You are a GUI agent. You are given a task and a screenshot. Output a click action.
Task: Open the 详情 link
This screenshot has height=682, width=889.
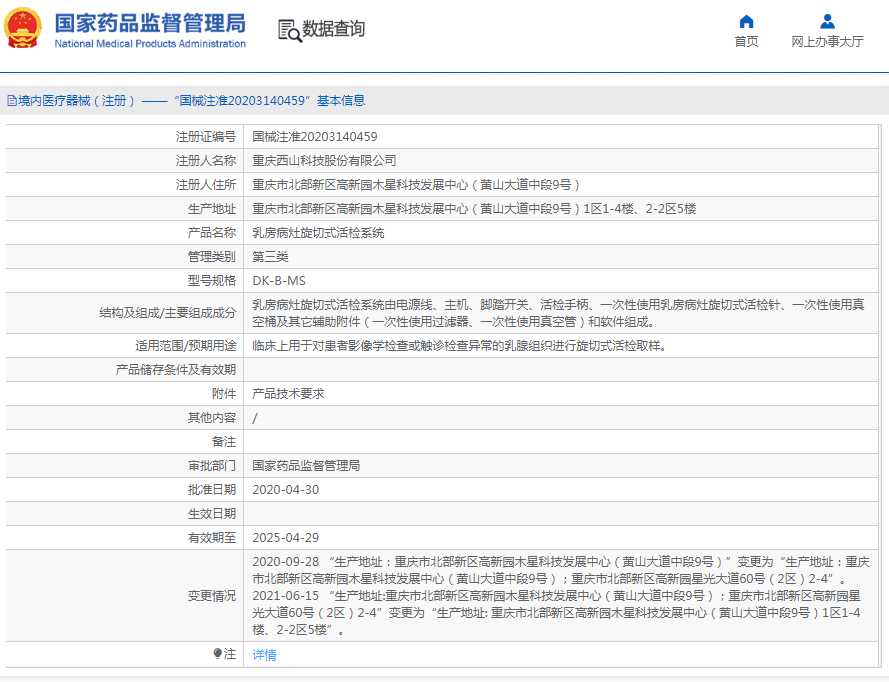pyautogui.click(x=264, y=655)
